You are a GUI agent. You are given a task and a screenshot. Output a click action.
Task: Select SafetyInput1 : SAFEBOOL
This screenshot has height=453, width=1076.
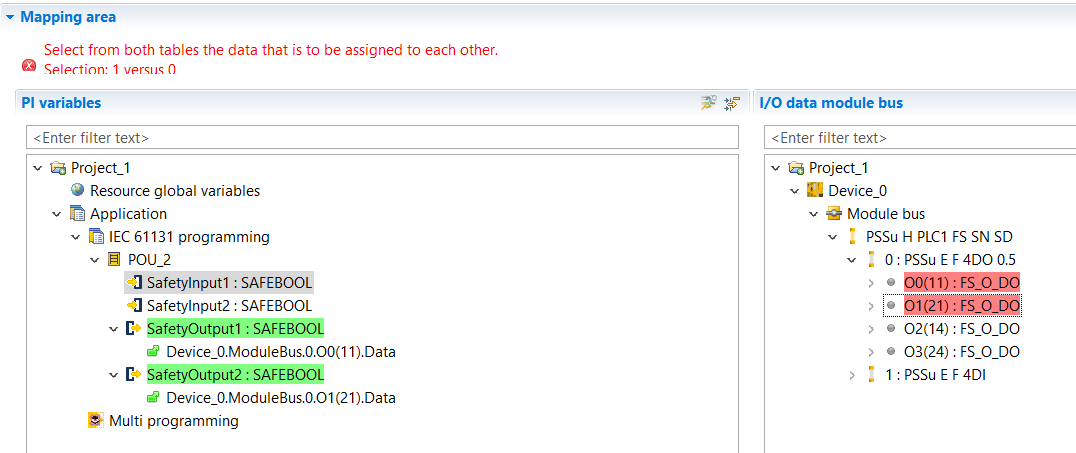pyautogui.click(x=229, y=282)
